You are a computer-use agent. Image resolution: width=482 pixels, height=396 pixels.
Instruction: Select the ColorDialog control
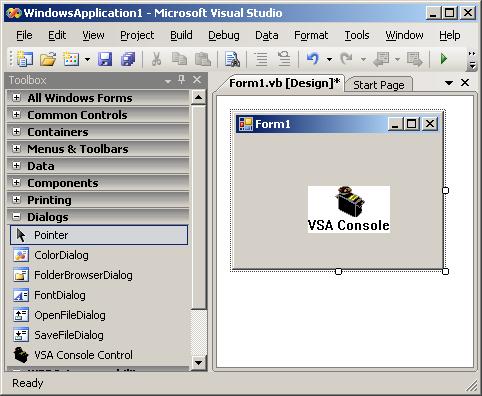(99, 255)
